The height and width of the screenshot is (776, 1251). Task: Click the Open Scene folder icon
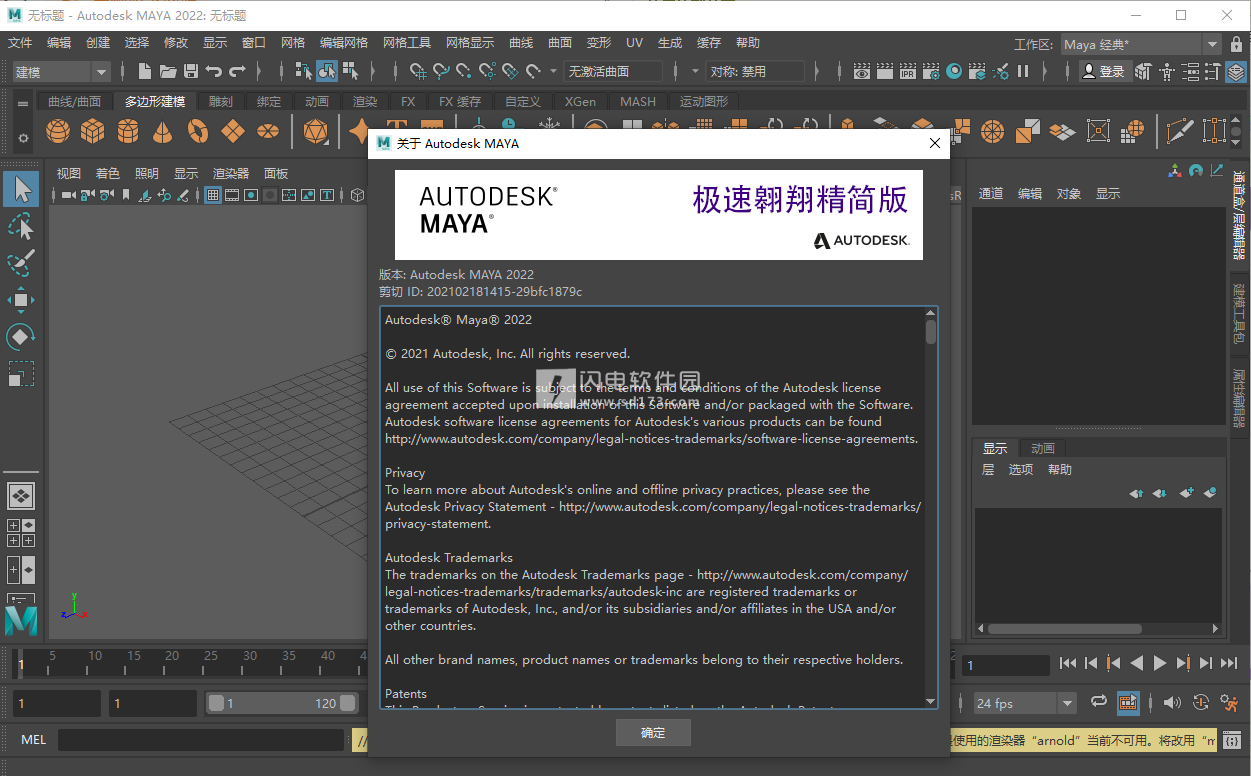pos(167,71)
